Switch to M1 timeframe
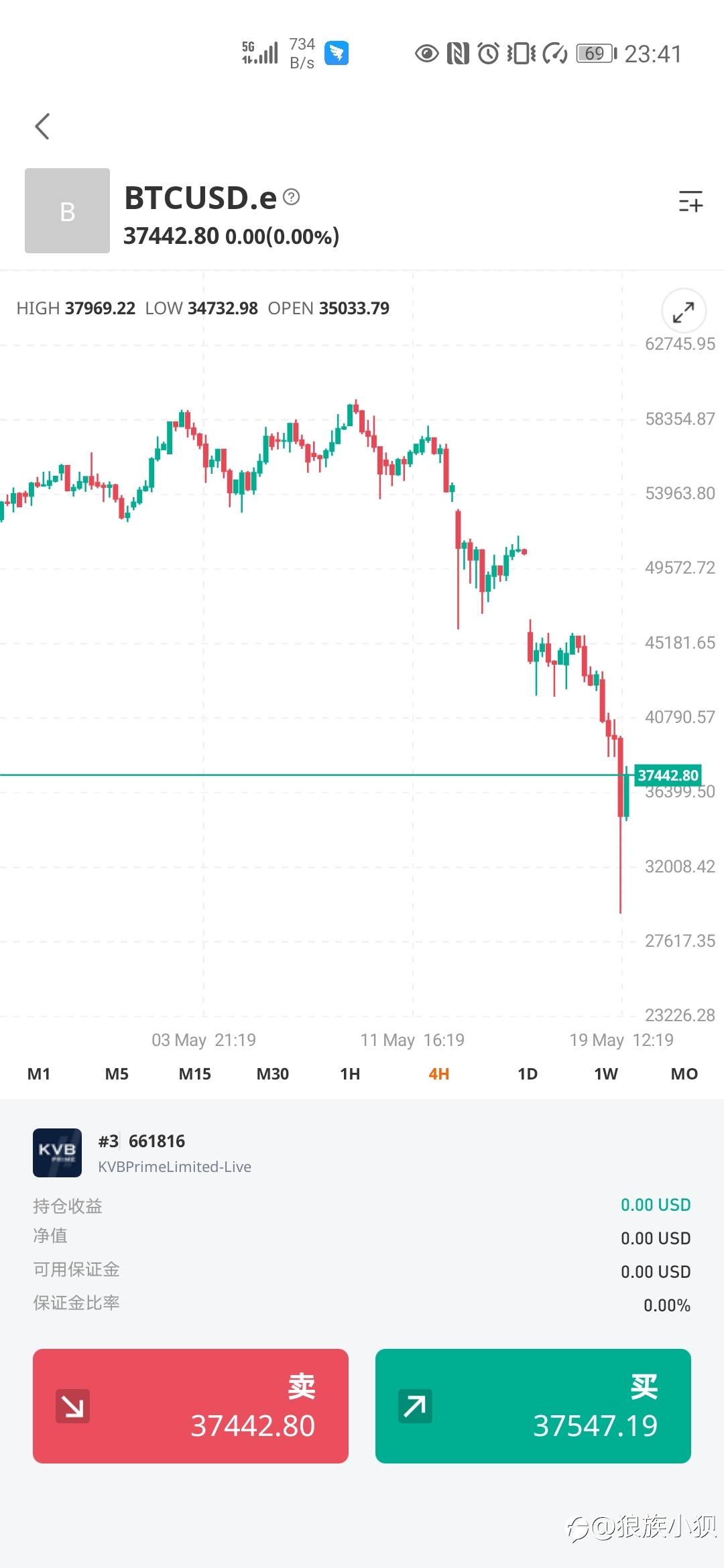 click(39, 1074)
